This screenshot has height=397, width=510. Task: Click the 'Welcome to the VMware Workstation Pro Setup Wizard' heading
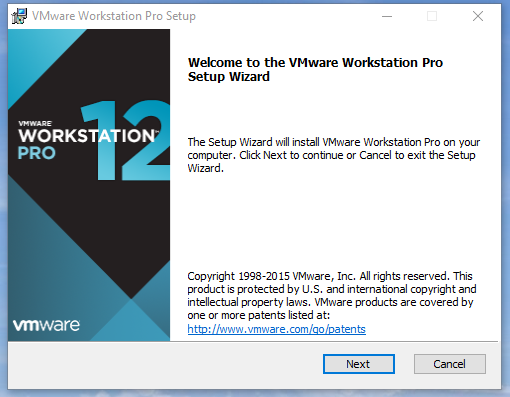click(x=315, y=69)
